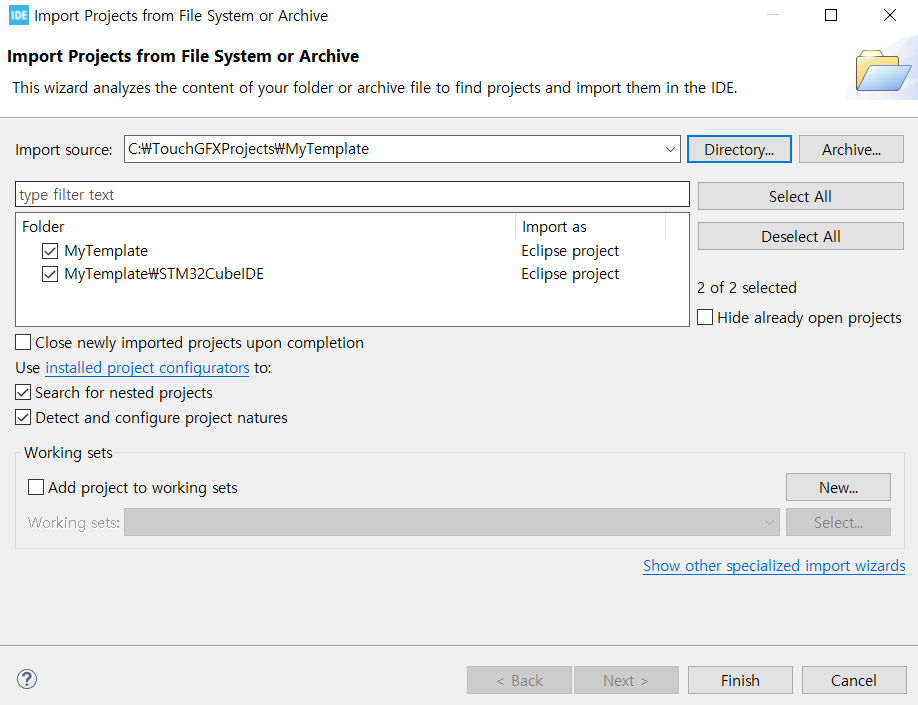The width and height of the screenshot is (918, 705).
Task: Click the help question mark icon
Action: click(27, 679)
